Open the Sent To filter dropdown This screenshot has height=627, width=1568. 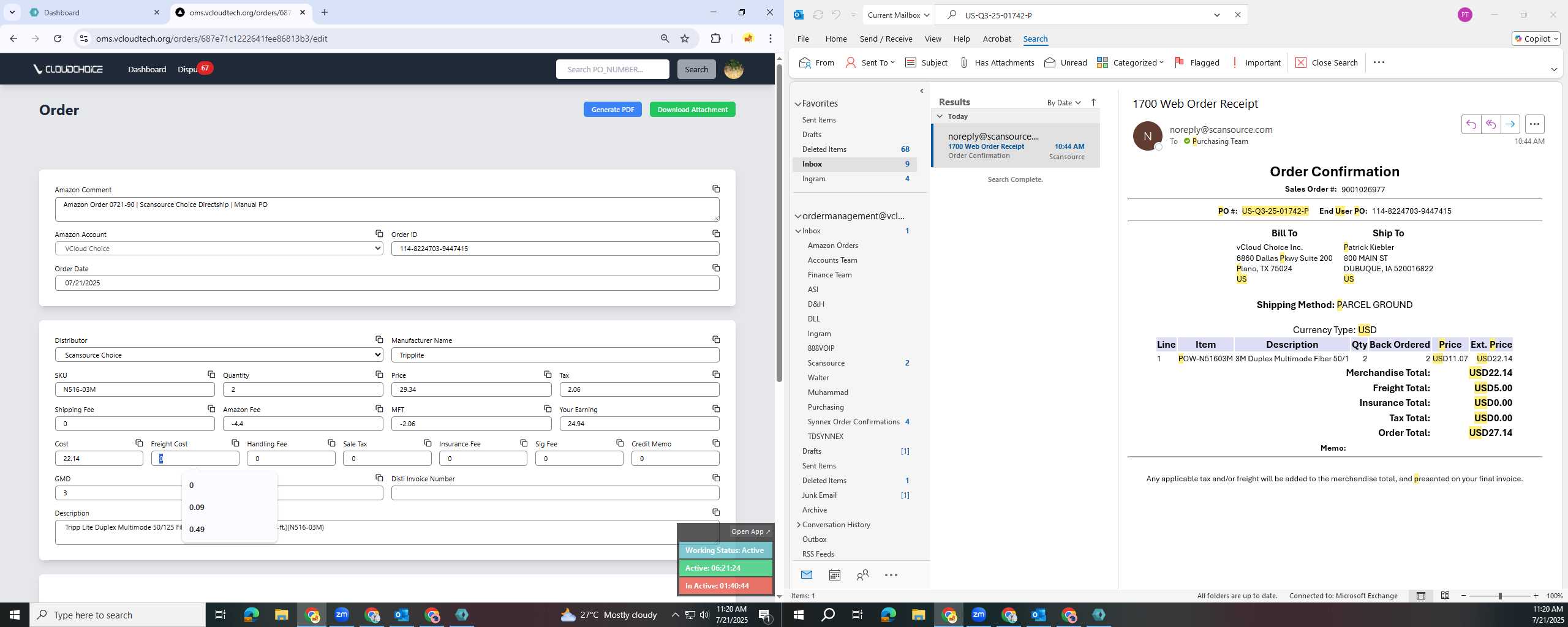click(x=870, y=62)
